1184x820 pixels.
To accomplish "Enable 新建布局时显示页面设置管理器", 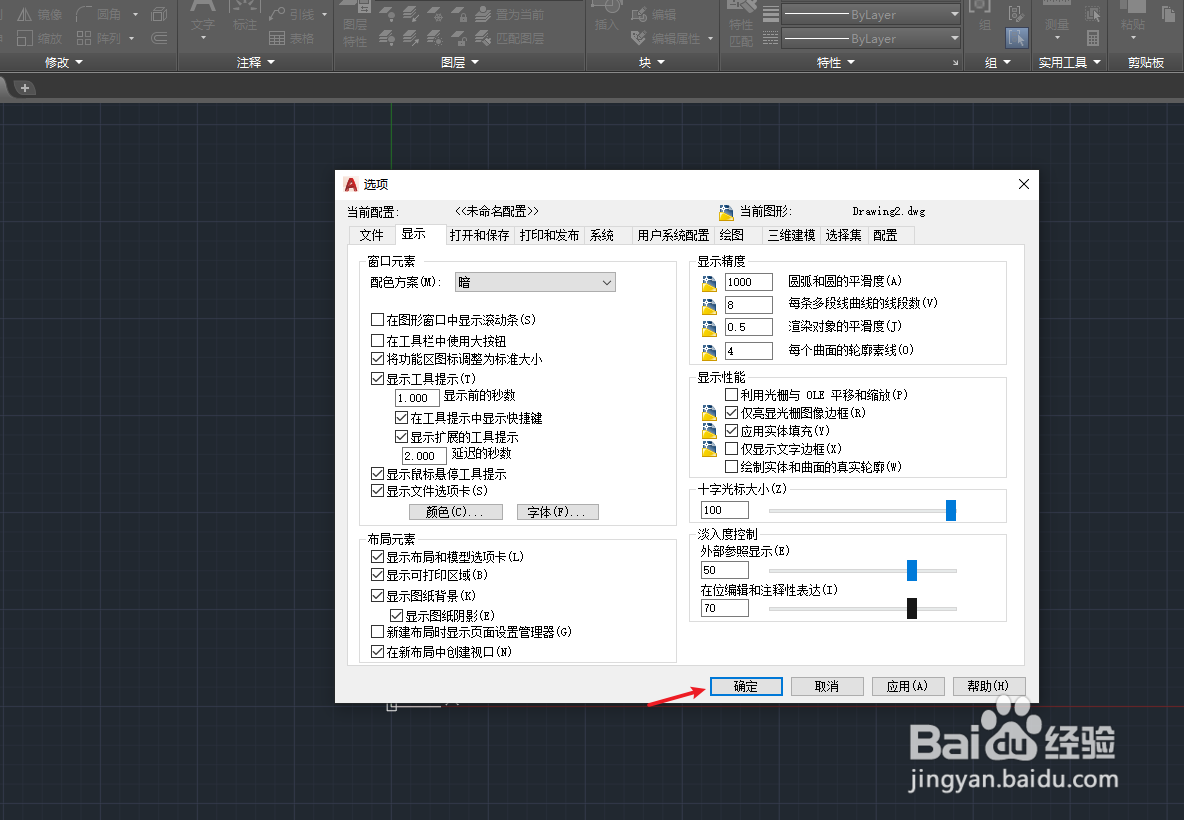I will [378, 631].
